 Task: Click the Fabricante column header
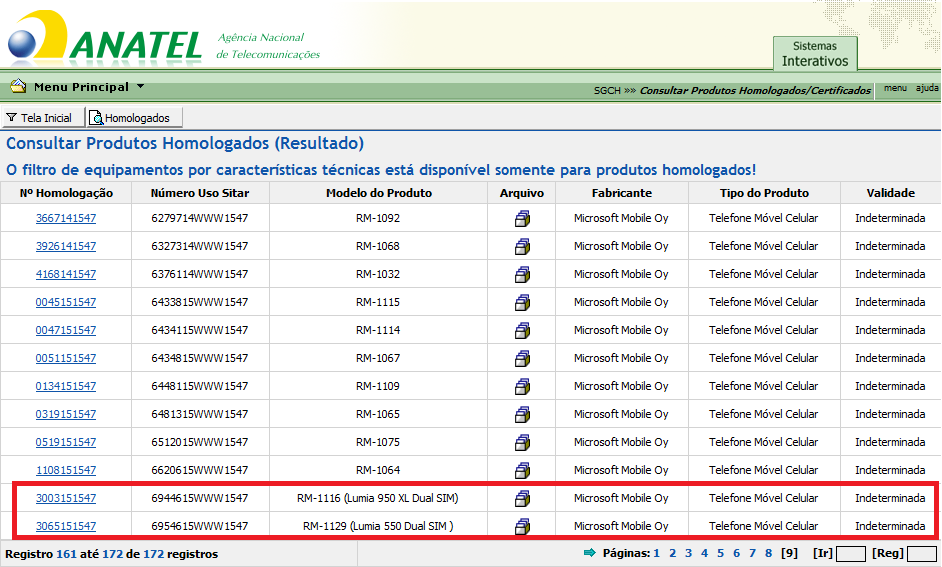[x=622, y=193]
